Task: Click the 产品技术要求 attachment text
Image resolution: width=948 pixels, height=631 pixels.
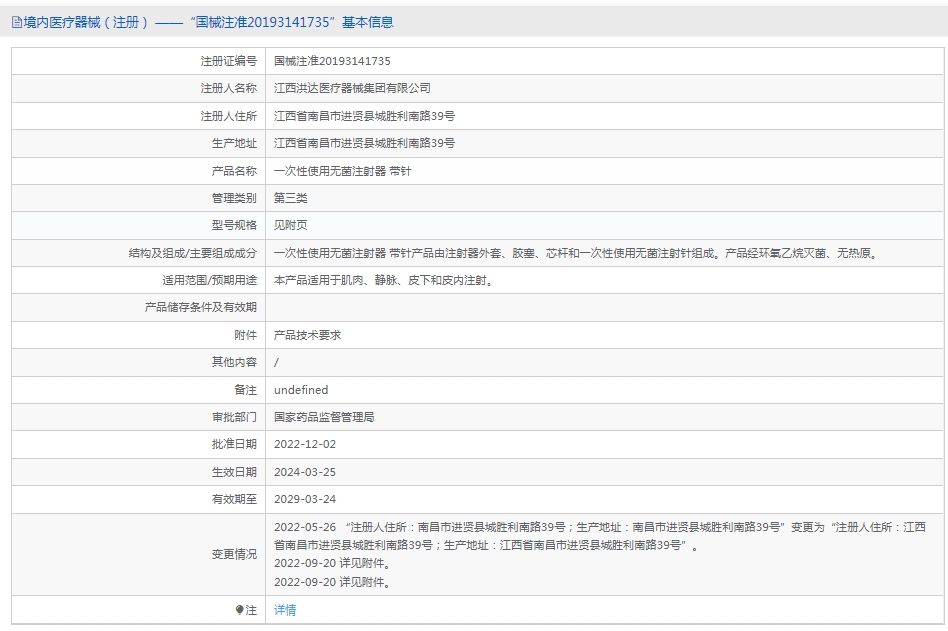Action: 307,335
